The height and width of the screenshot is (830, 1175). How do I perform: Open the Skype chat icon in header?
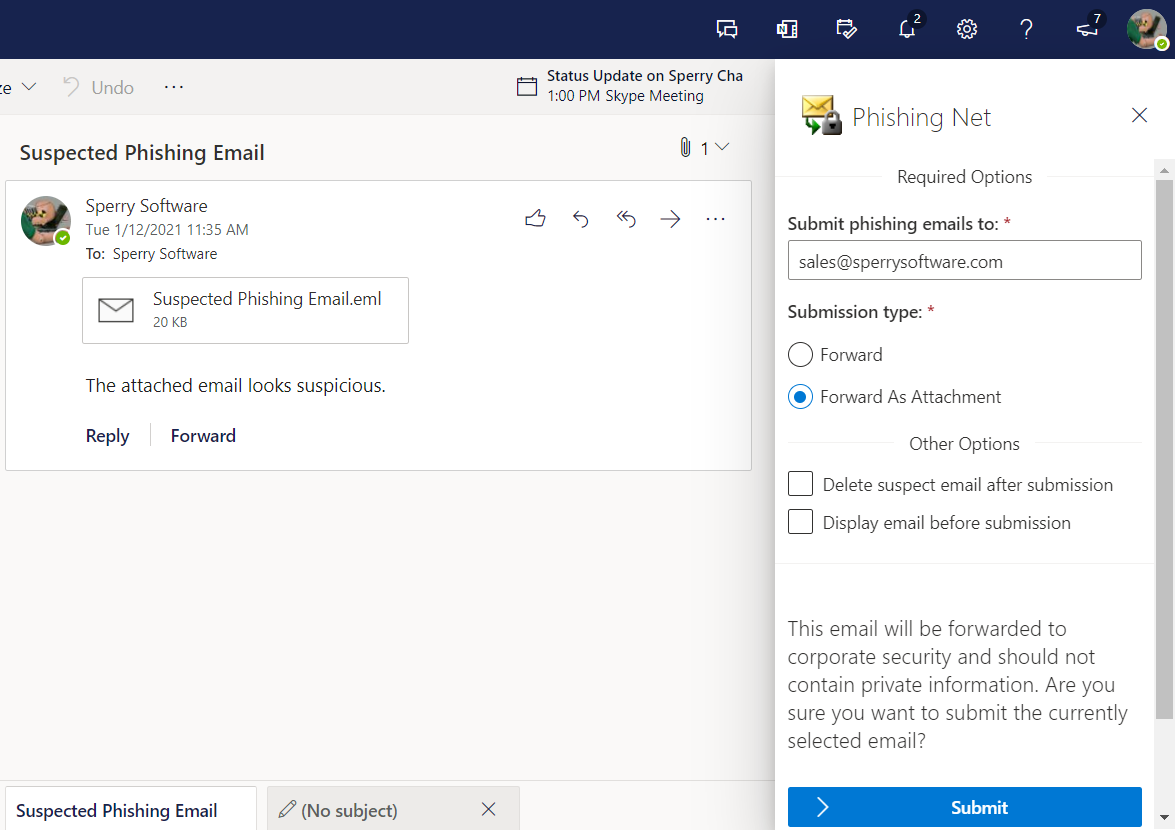click(727, 29)
